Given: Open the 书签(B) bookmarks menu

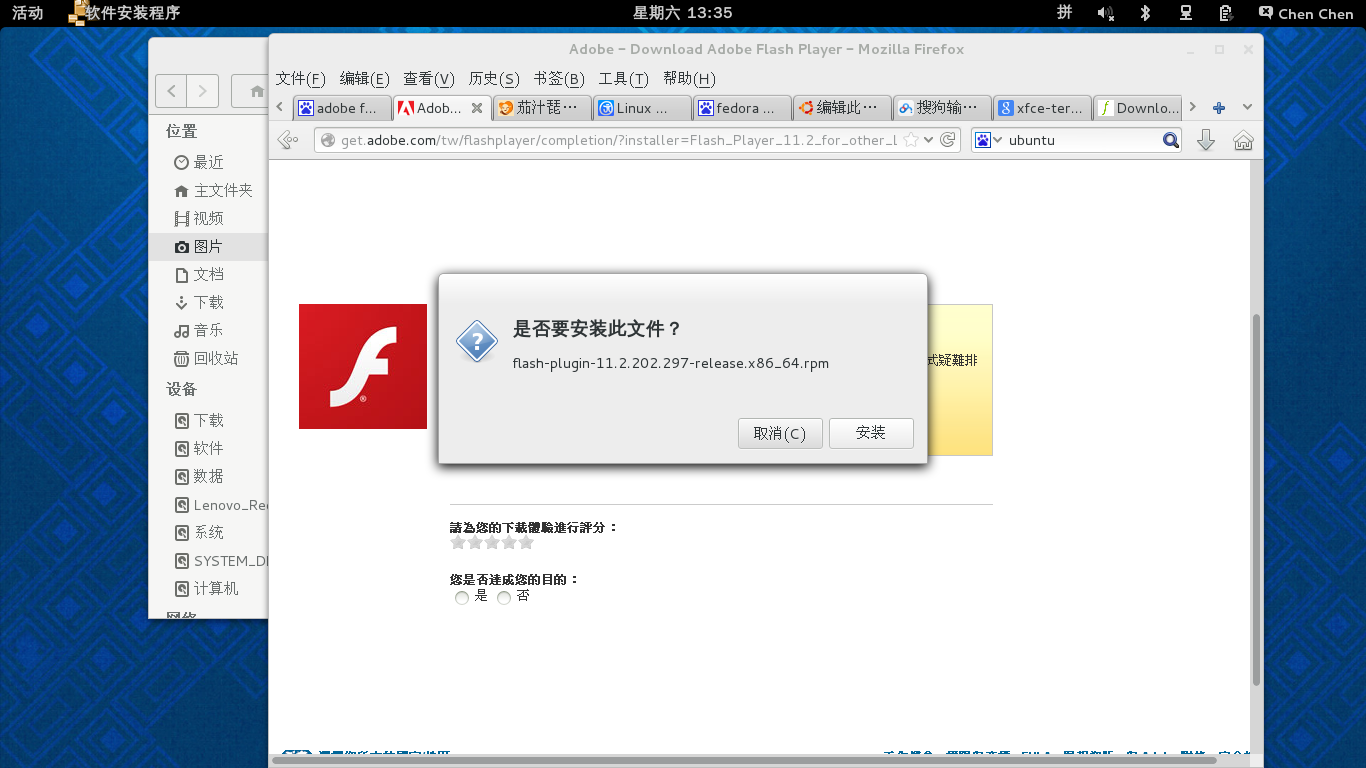Looking at the screenshot, I should click(x=559, y=79).
